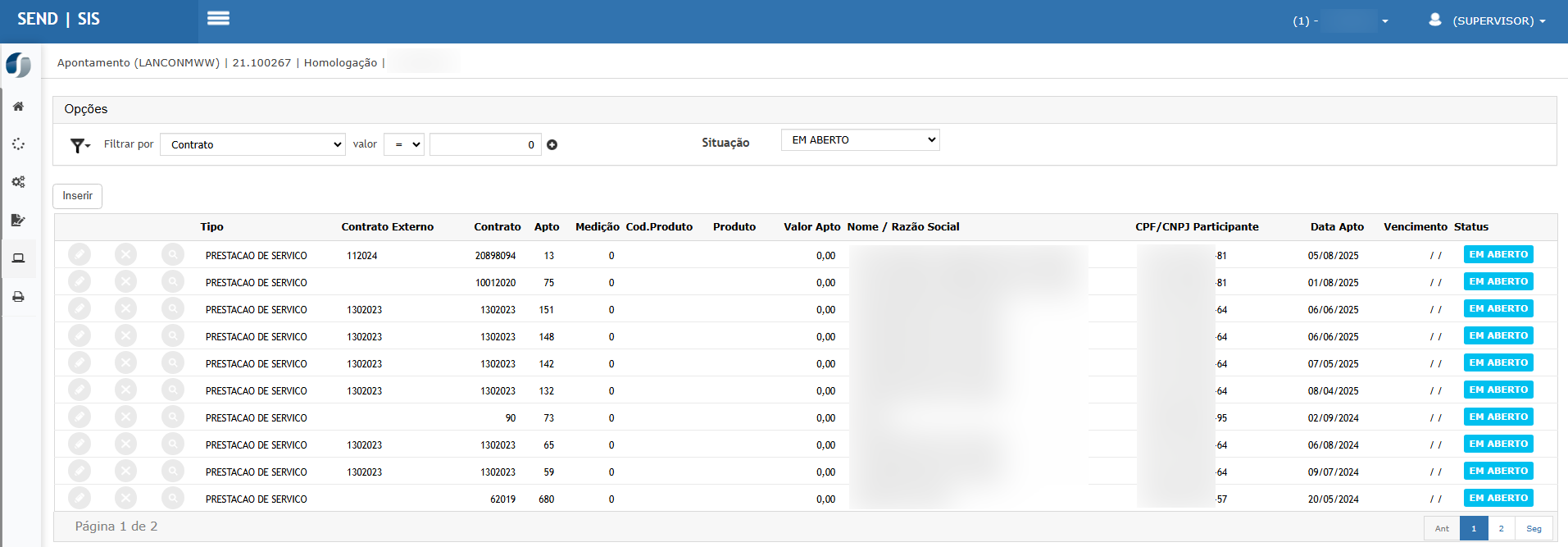The image size is (1568, 547).
Task: Delete the row with contract 10012020
Action: pos(125,282)
